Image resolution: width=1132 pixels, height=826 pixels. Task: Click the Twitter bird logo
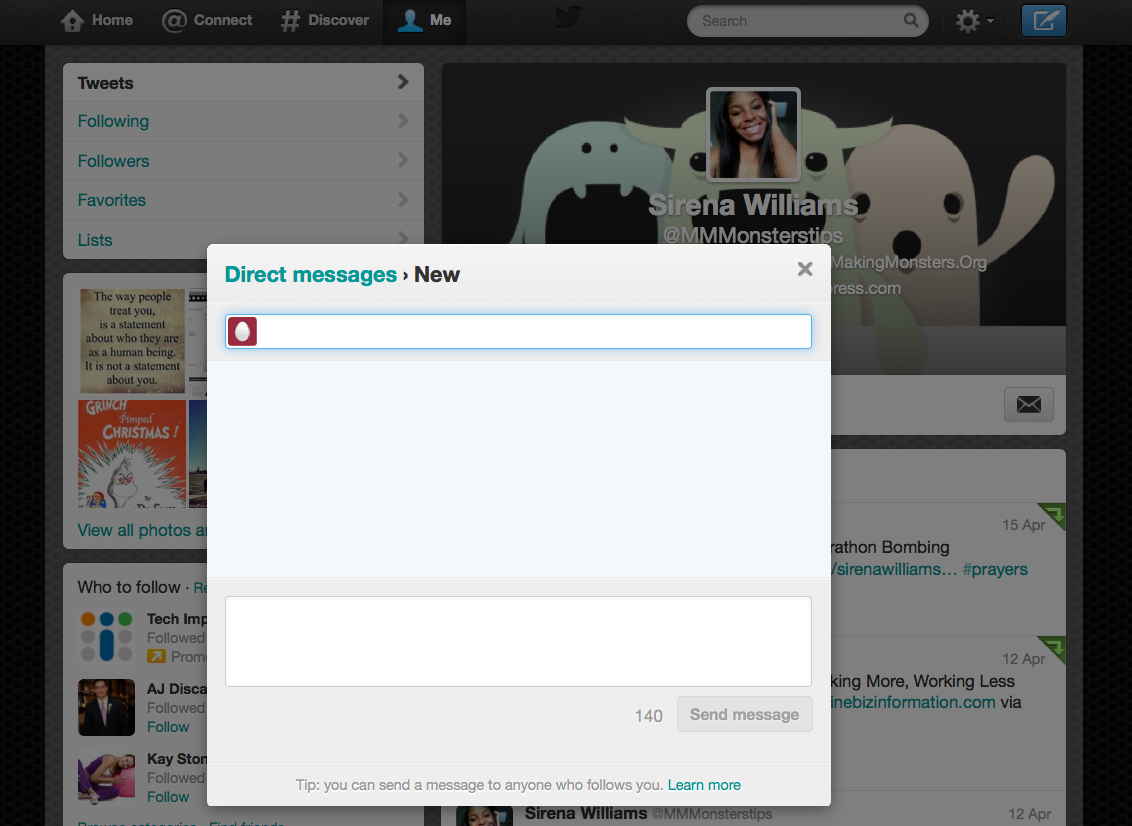tap(568, 17)
